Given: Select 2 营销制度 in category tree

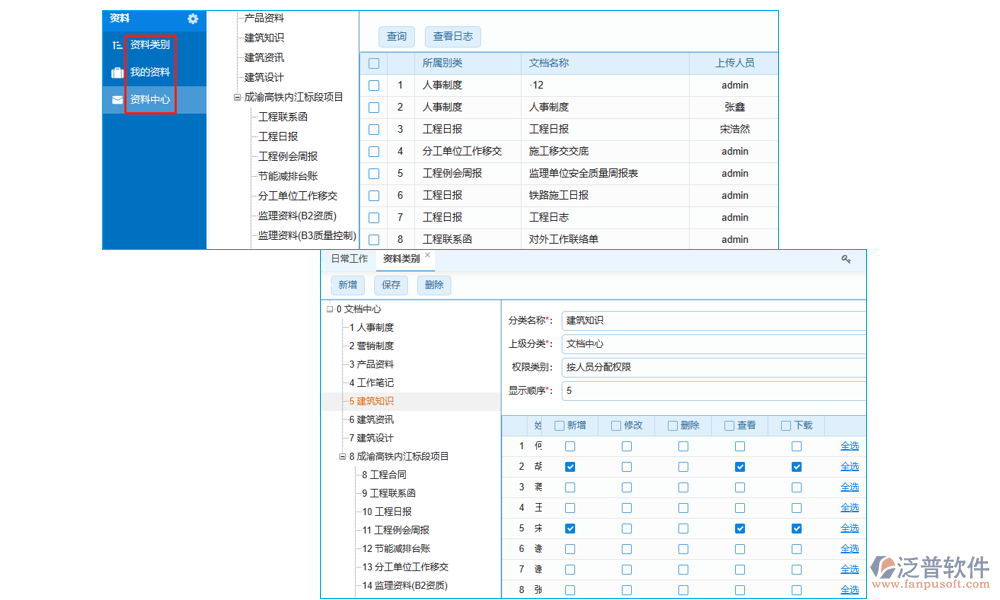Looking at the screenshot, I should [372, 346].
